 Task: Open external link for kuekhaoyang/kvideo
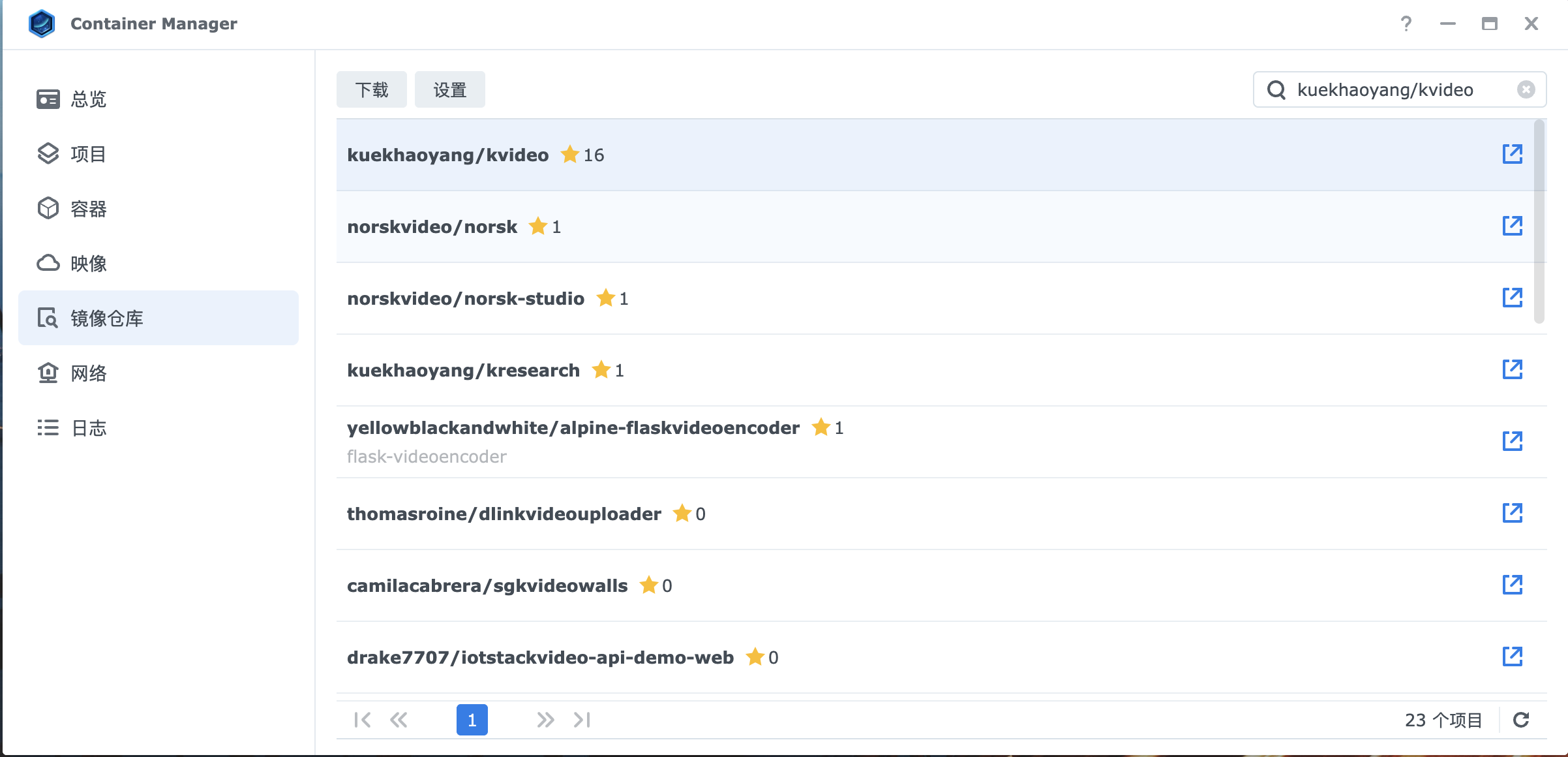point(1512,154)
